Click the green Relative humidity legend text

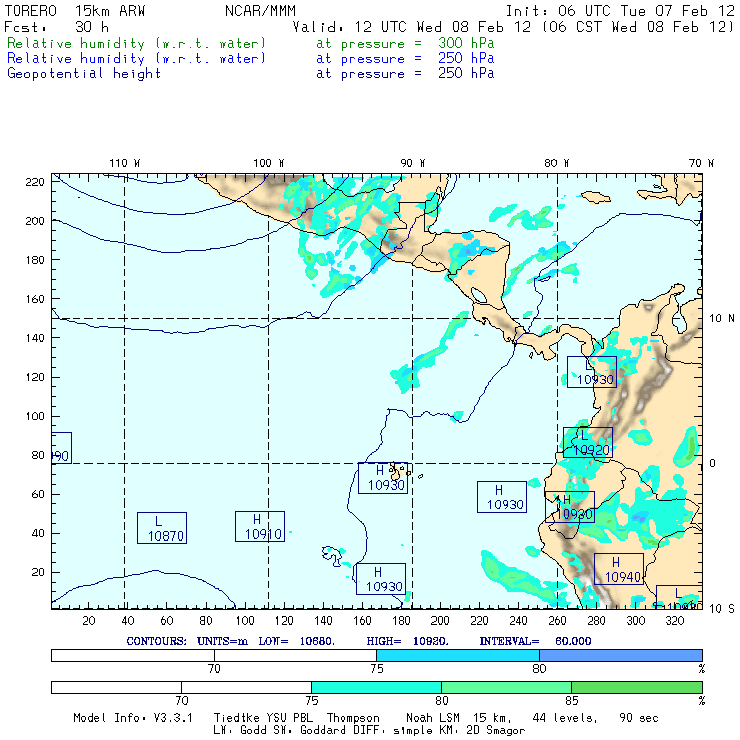coord(137,44)
